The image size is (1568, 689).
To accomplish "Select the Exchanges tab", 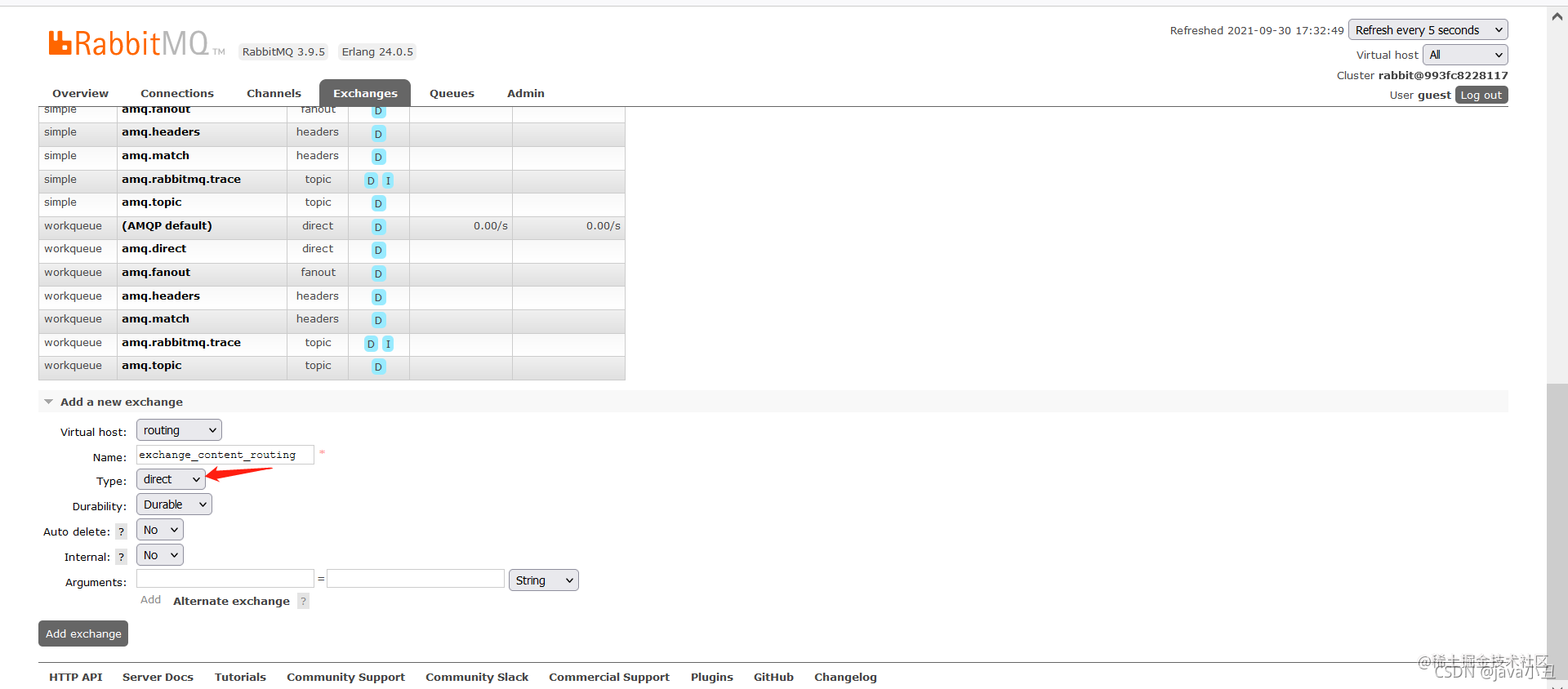I will 365,93.
